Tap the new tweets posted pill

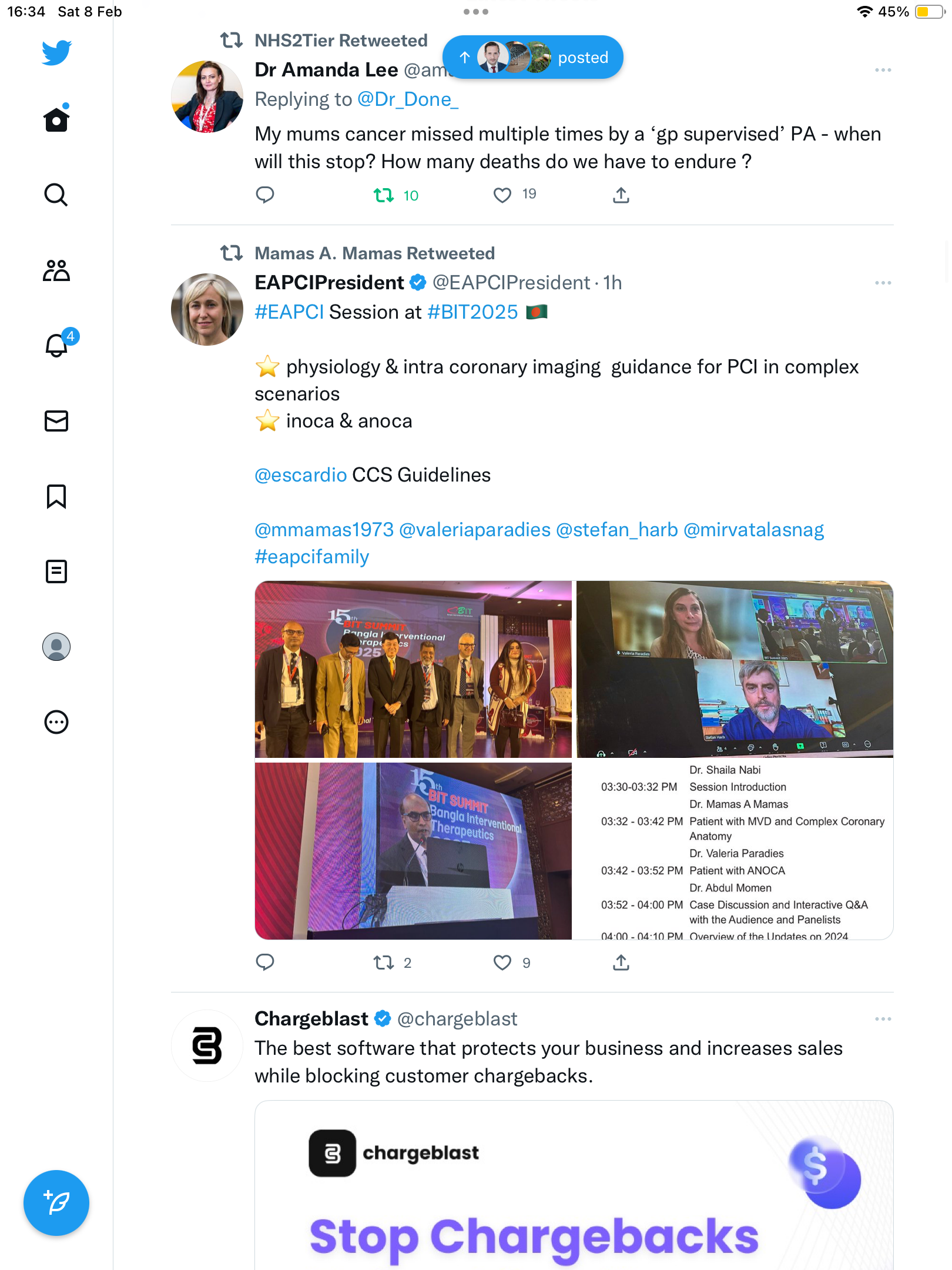coord(533,58)
